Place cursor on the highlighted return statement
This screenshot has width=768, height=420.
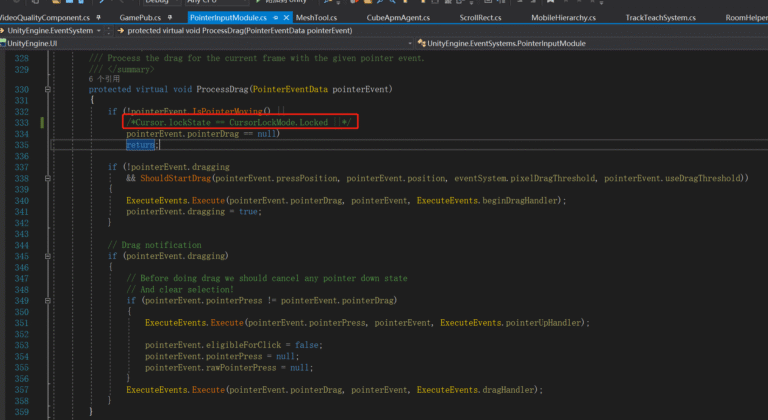[x=141, y=145]
